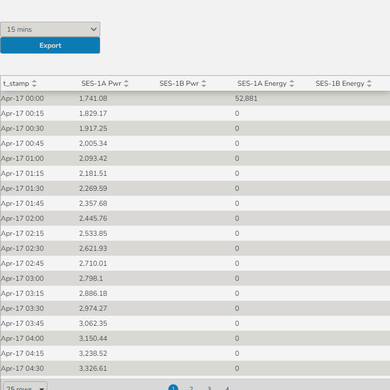
Task: Click the 2,798.1 power value cell
Action: 91,278
